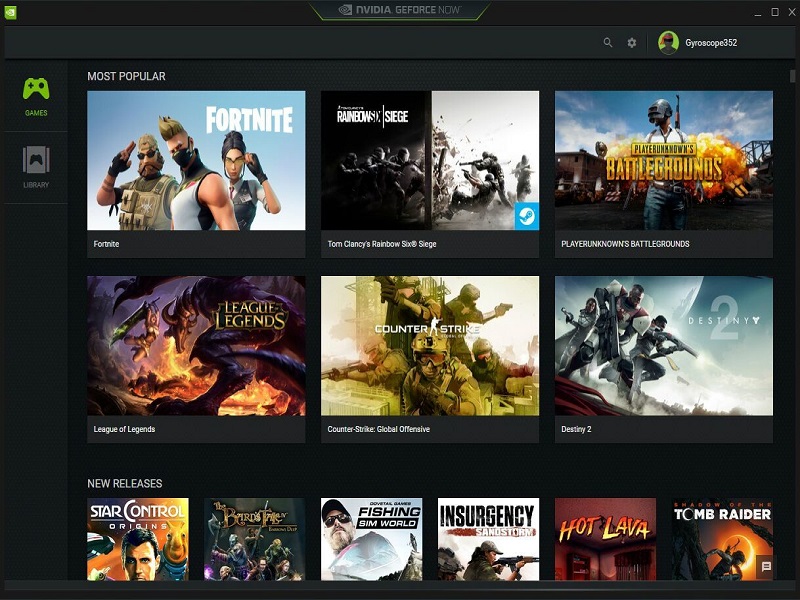Open The Bard's Tale new release
This screenshot has width=800, height=600.
(x=255, y=539)
